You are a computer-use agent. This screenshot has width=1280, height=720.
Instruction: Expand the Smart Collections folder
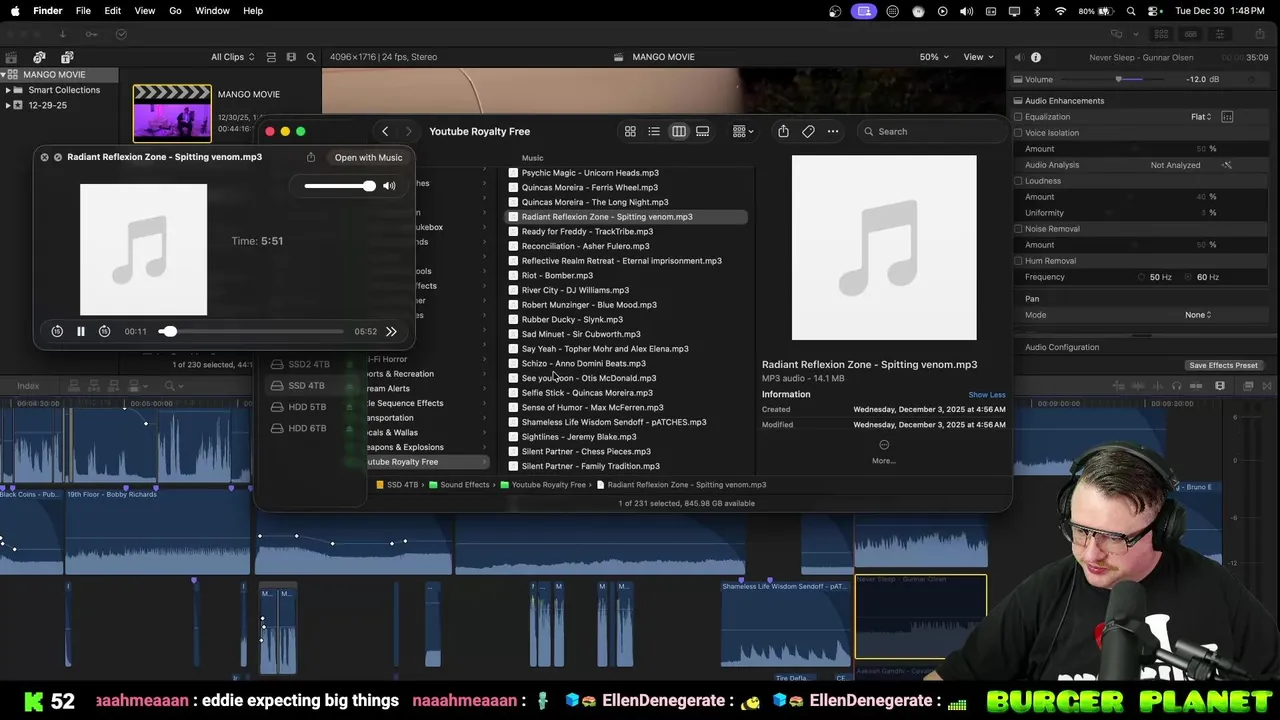(x=8, y=90)
